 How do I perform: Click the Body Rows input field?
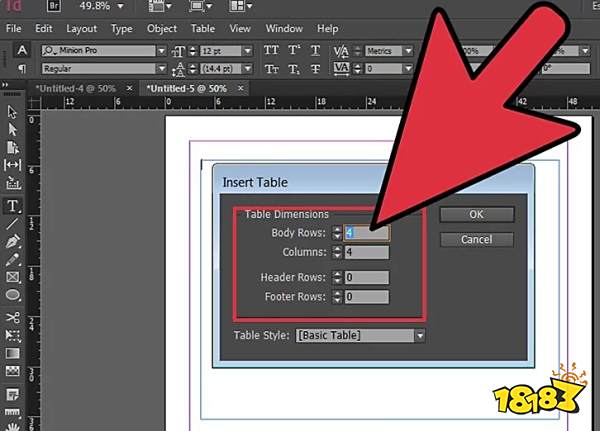point(366,232)
